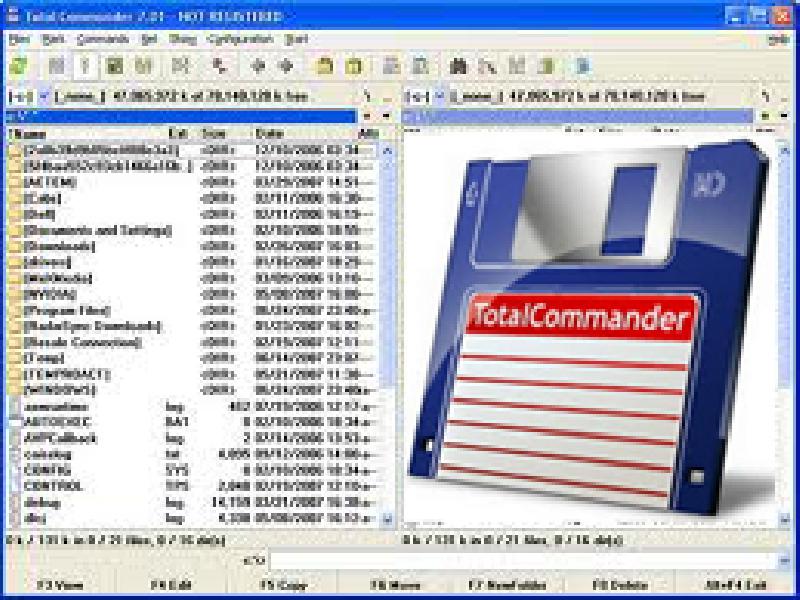The image size is (800, 600).
Task: Open the Mark menu
Action: point(53,39)
